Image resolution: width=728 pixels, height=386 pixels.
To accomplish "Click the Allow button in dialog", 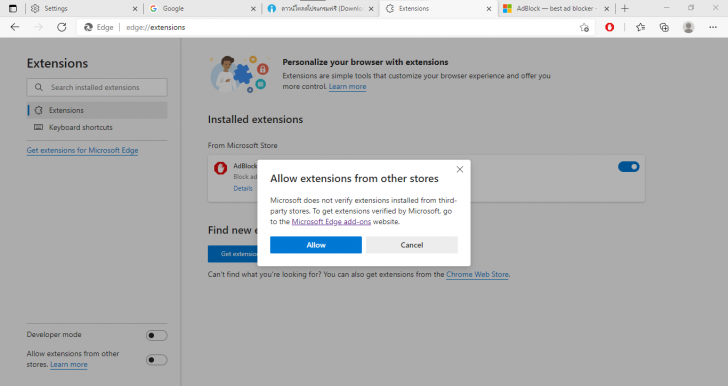I will click(316, 245).
